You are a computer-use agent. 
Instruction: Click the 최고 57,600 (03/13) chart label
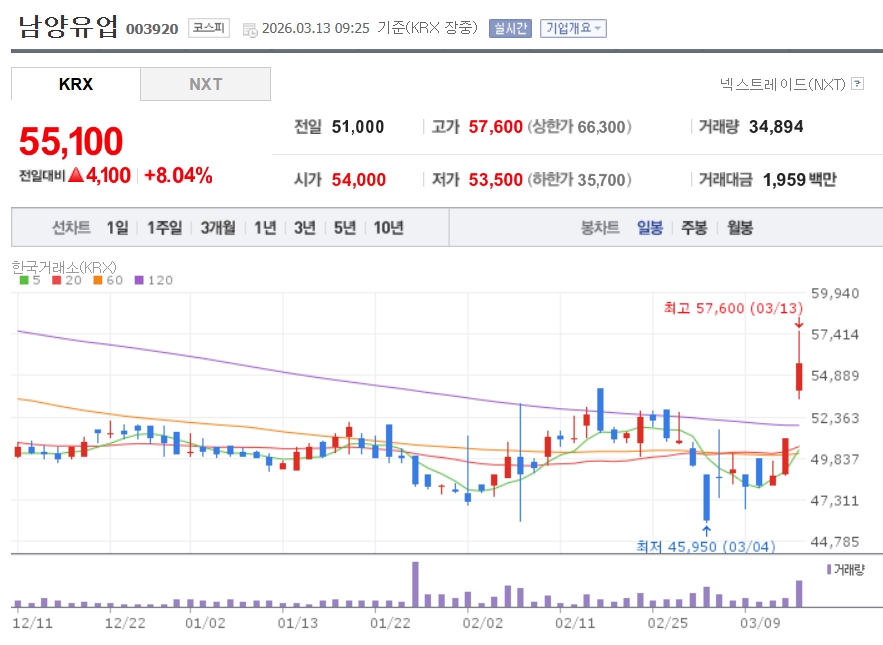pos(733,308)
